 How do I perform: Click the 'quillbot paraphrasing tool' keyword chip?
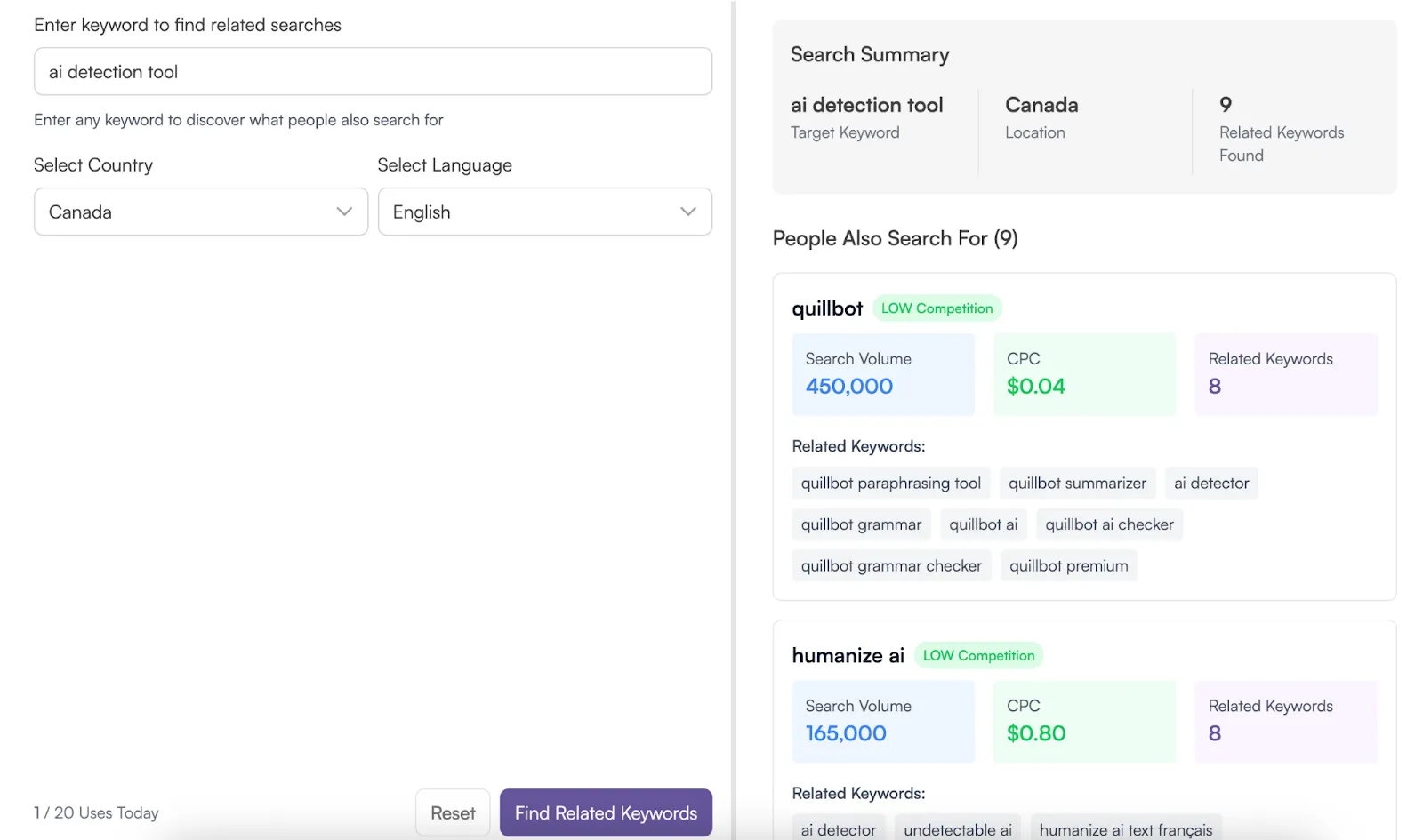pos(891,484)
